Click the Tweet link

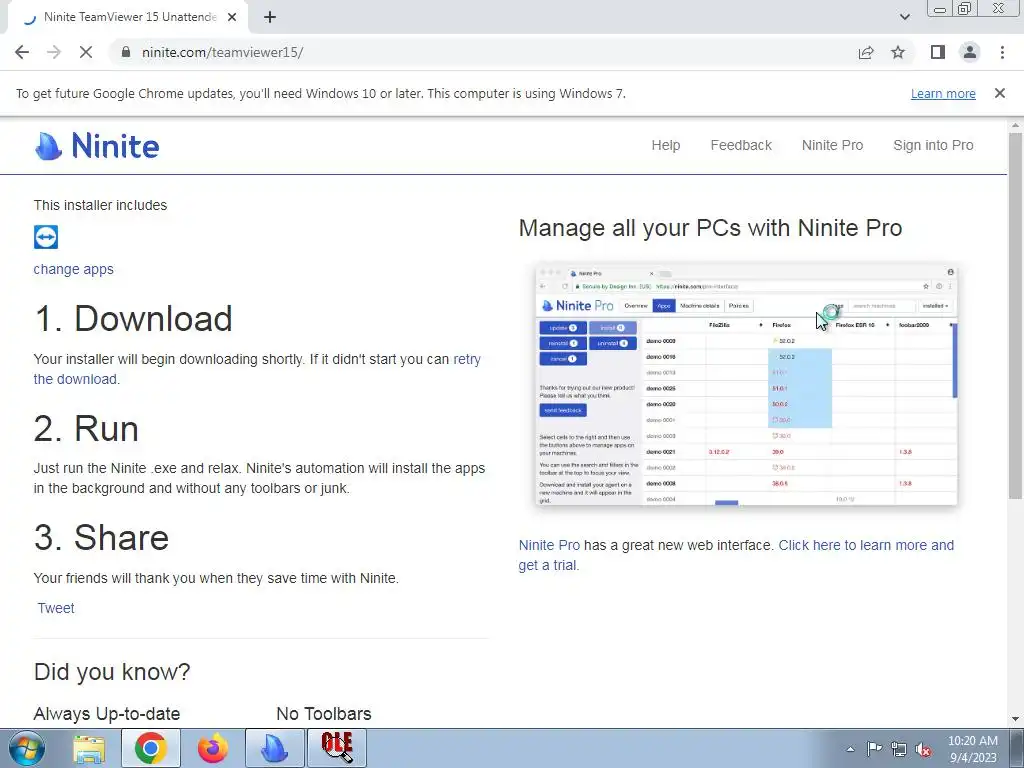[56, 608]
